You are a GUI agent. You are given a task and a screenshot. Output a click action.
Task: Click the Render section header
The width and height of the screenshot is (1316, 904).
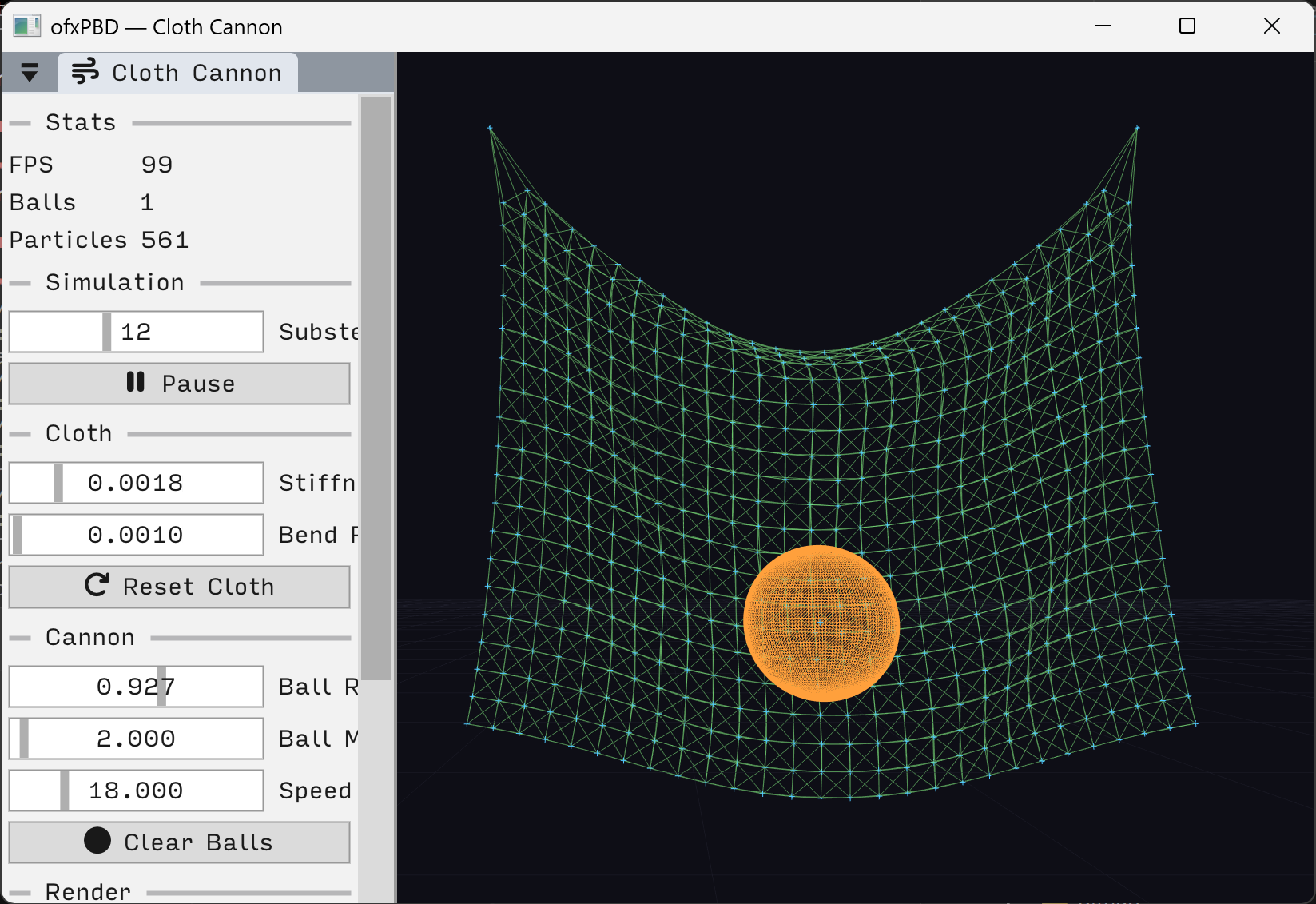tap(88, 892)
